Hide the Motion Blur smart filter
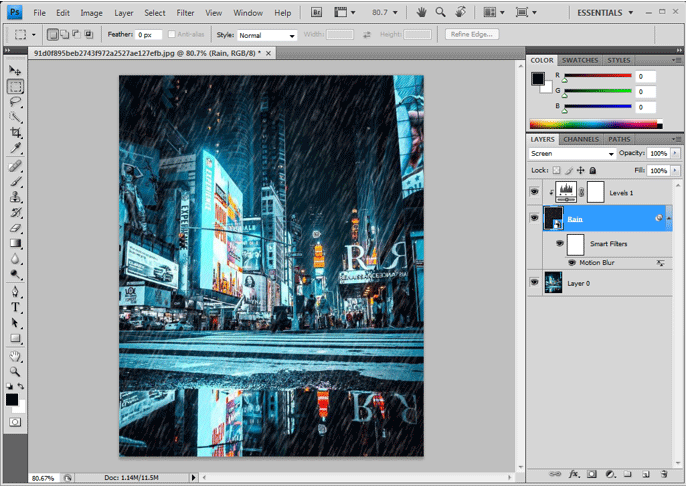The height and width of the screenshot is (486, 686). tap(572, 262)
